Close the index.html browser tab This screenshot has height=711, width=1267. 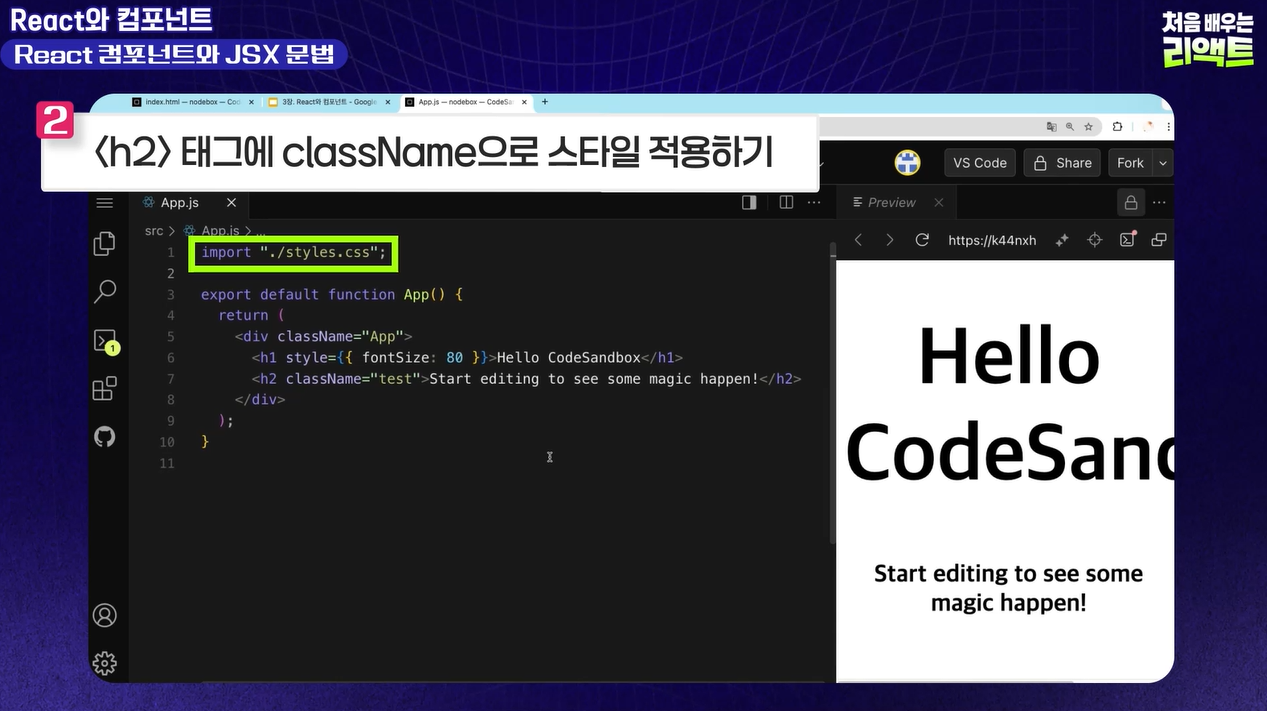pyautogui.click(x=252, y=102)
